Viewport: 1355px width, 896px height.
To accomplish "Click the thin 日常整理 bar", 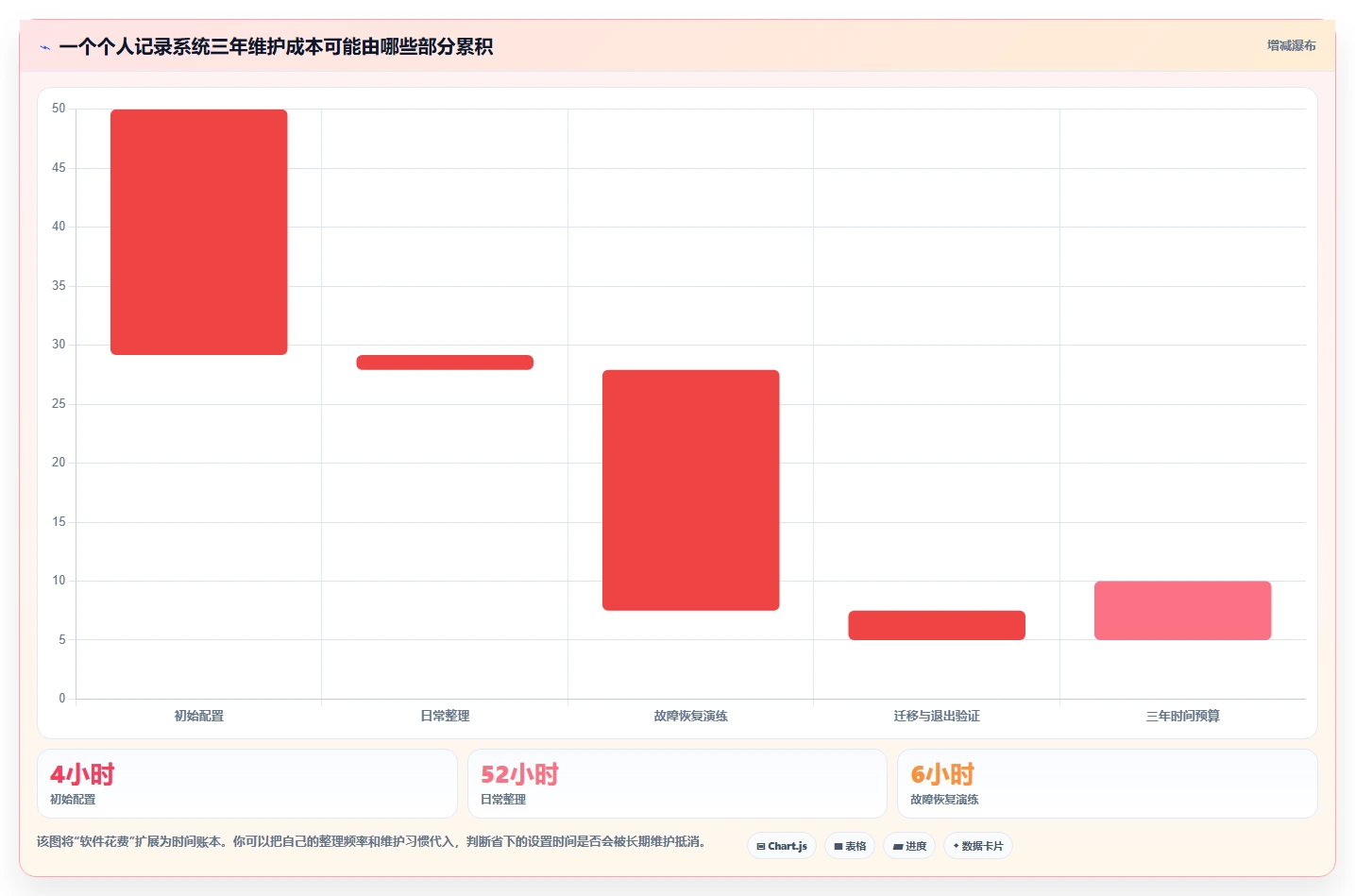I will pyautogui.click(x=445, y=363).
